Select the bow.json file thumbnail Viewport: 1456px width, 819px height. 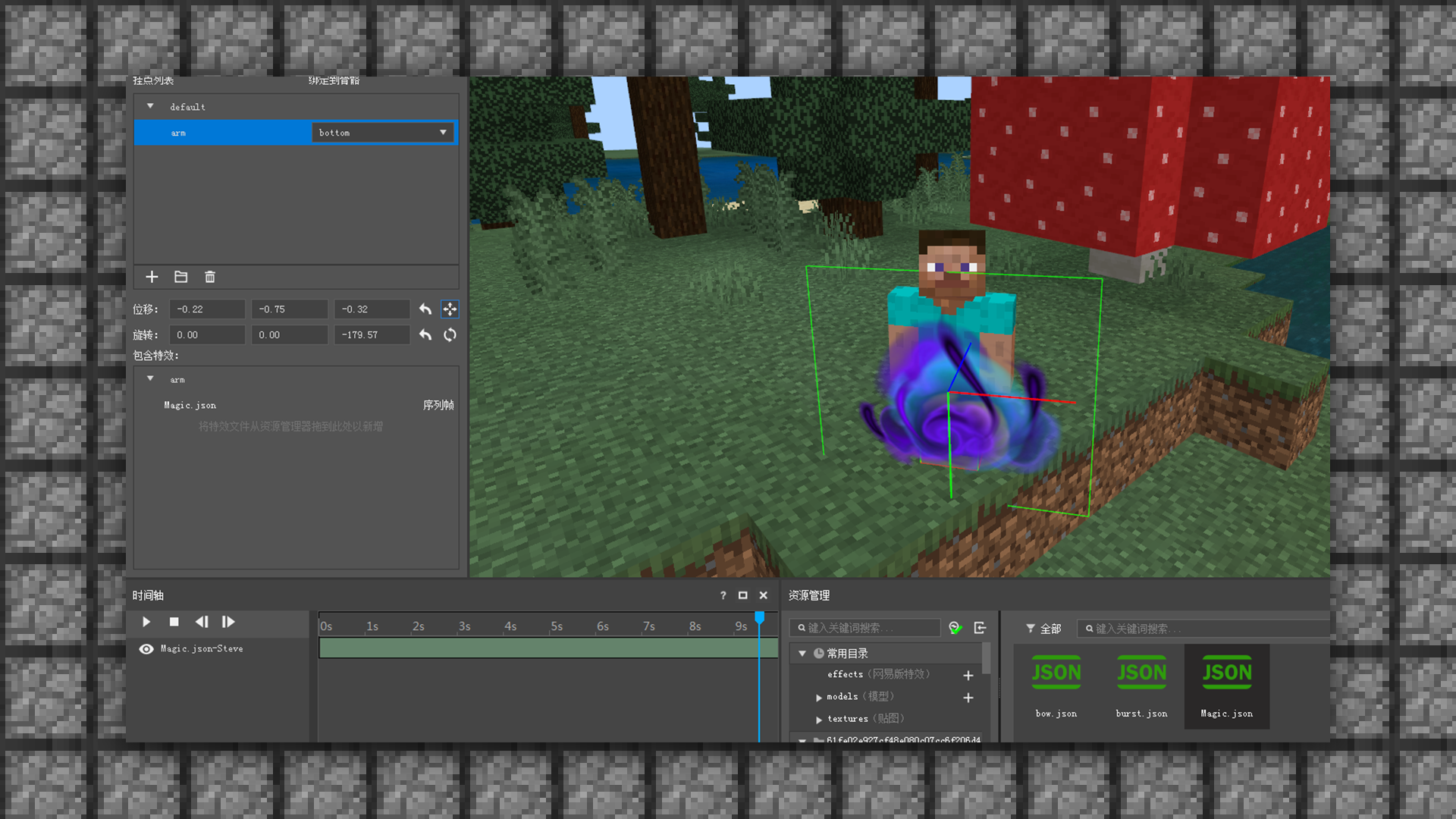click(x=1056, y=686)
